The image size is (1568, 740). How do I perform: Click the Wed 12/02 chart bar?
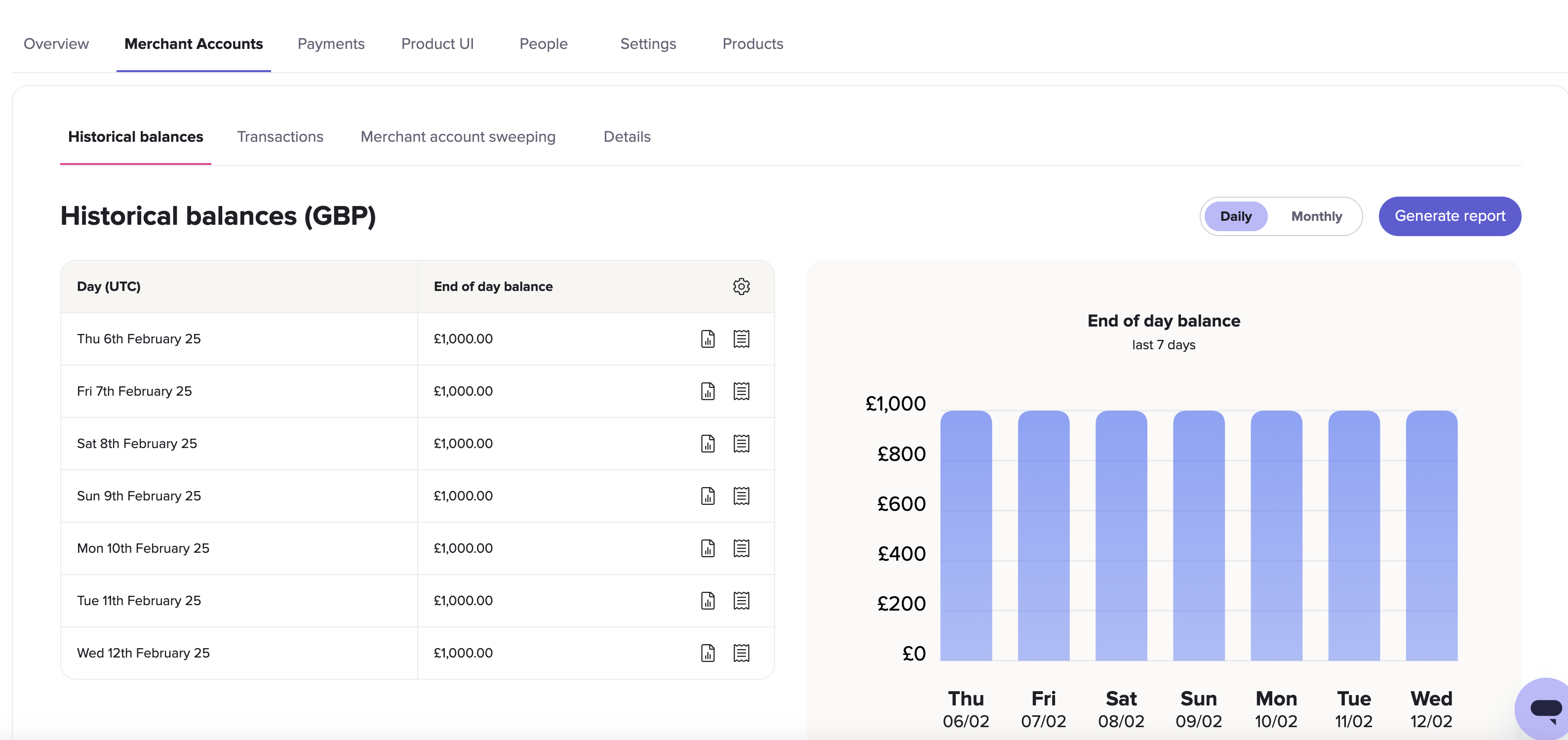[x=1431, y=535]
